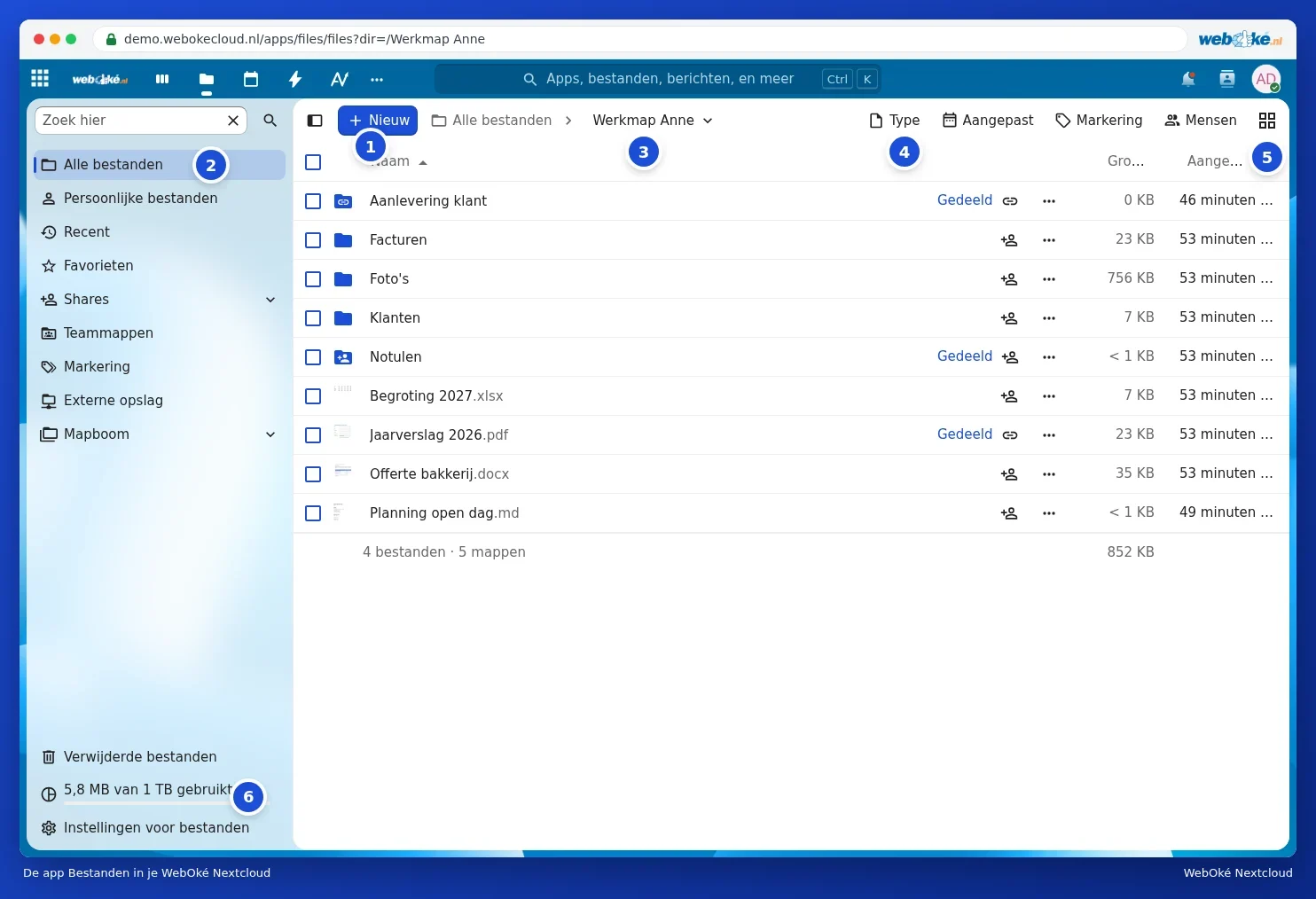Open the Activity lightning bolt icon
Image resolution: width=1316 pixels, height=899 pixels.
point(295,79)
